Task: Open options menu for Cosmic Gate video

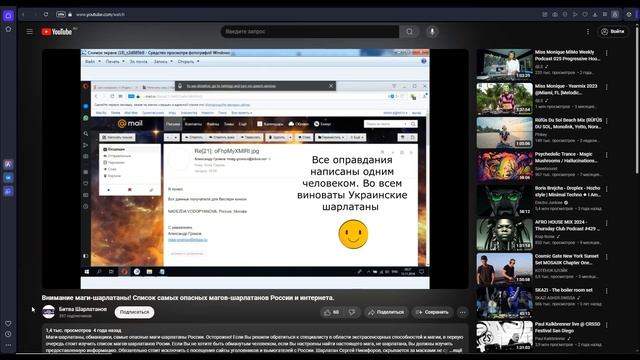Action: tap(607, 257)
